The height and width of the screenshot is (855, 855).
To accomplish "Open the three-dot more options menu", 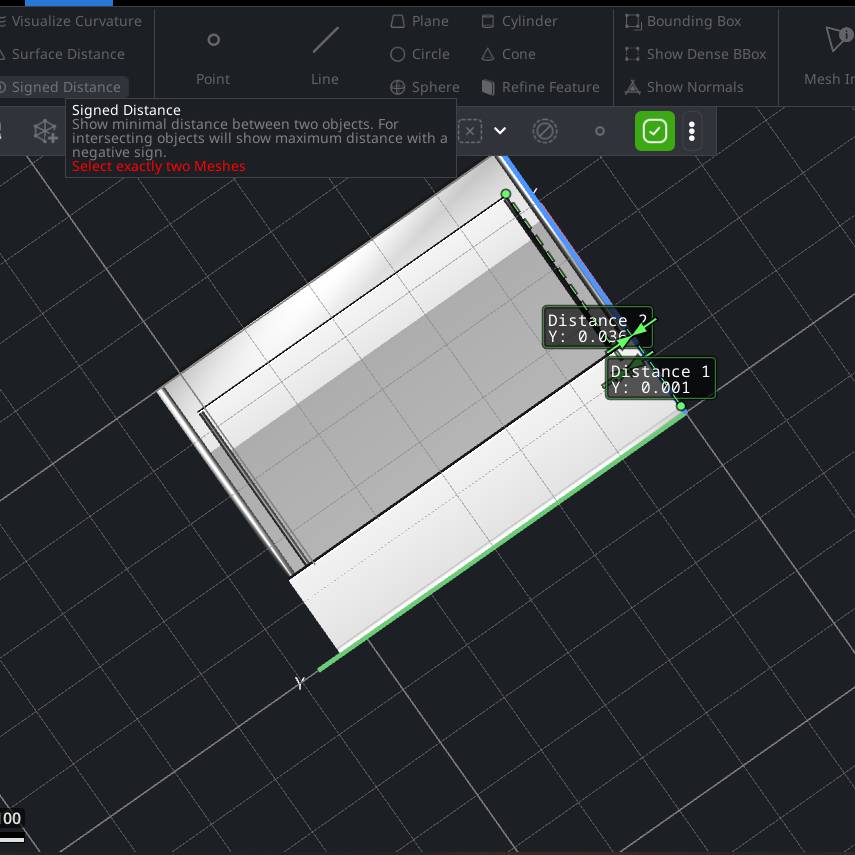I will (x=692, y=131).
